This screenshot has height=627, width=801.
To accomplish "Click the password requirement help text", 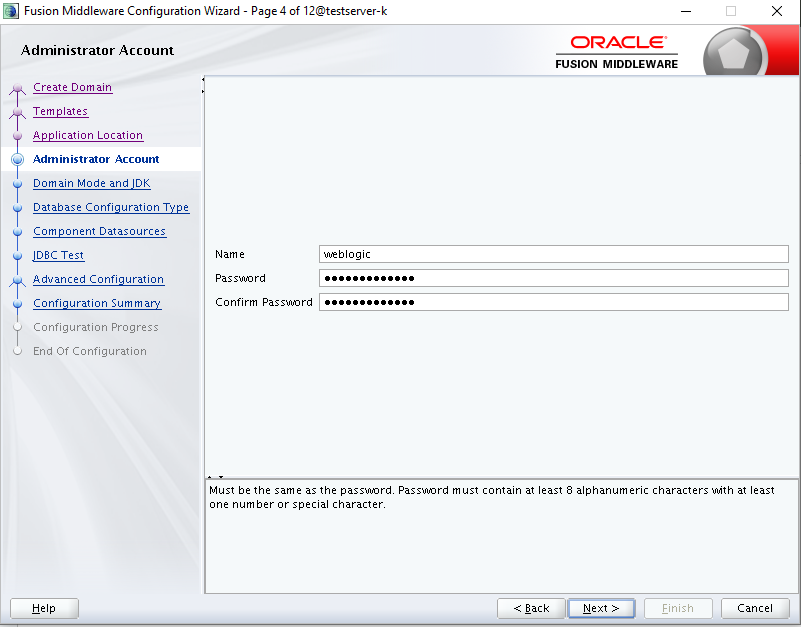I will (x=491, y=497).
